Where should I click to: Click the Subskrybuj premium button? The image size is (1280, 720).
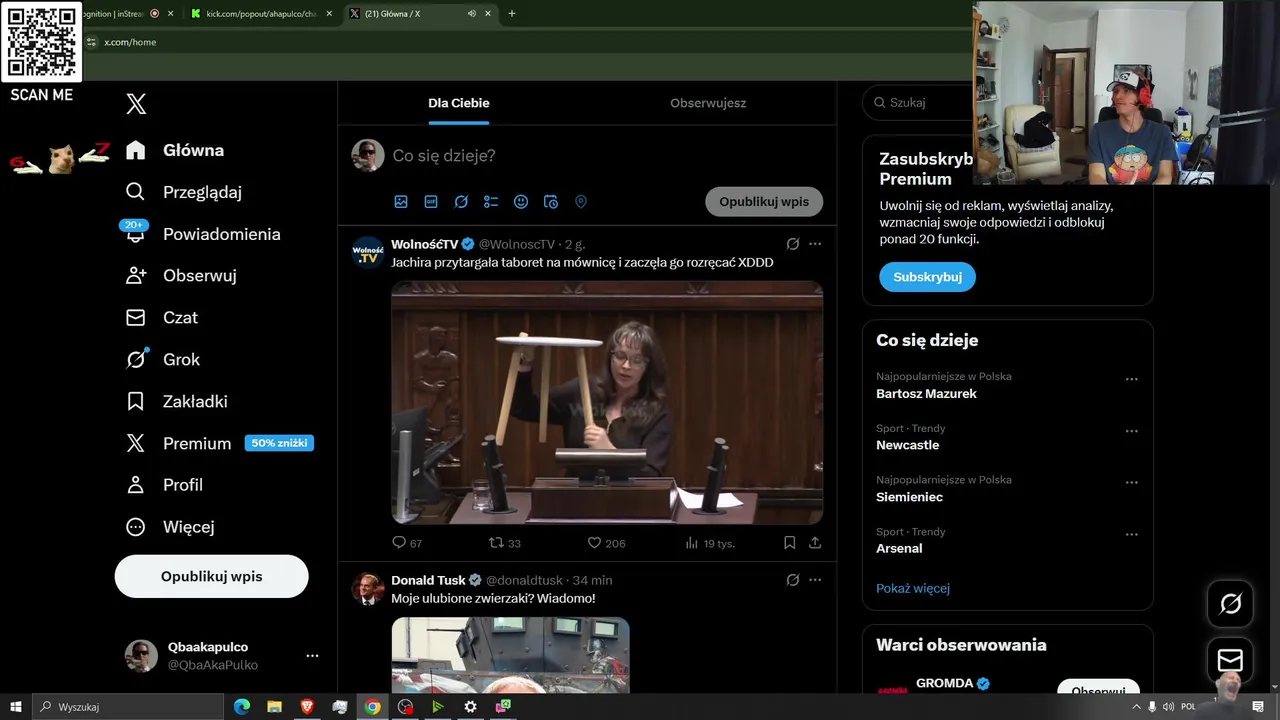(927, 277)
